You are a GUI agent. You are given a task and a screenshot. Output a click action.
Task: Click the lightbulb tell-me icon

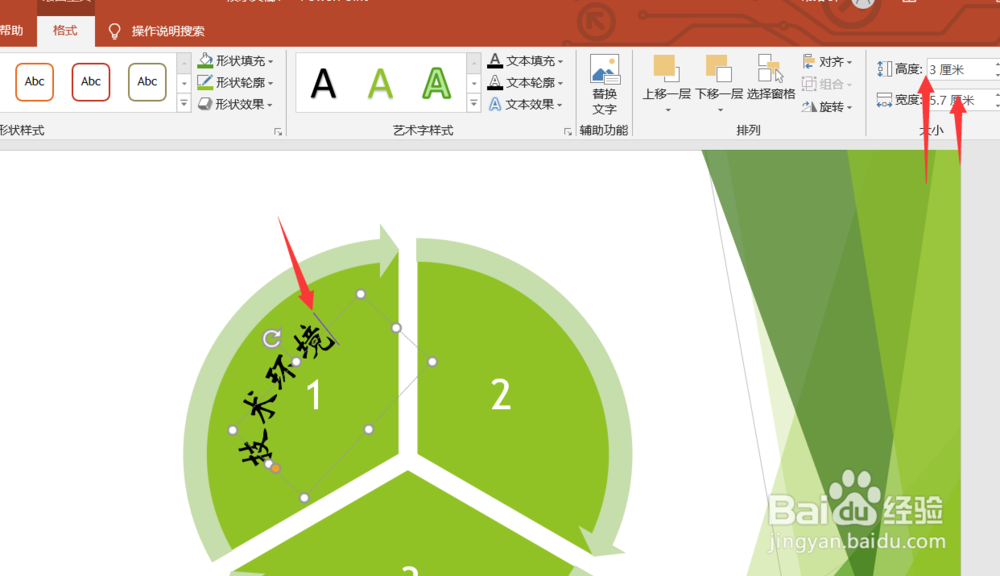pyautogui.click(x=114, y=31)
